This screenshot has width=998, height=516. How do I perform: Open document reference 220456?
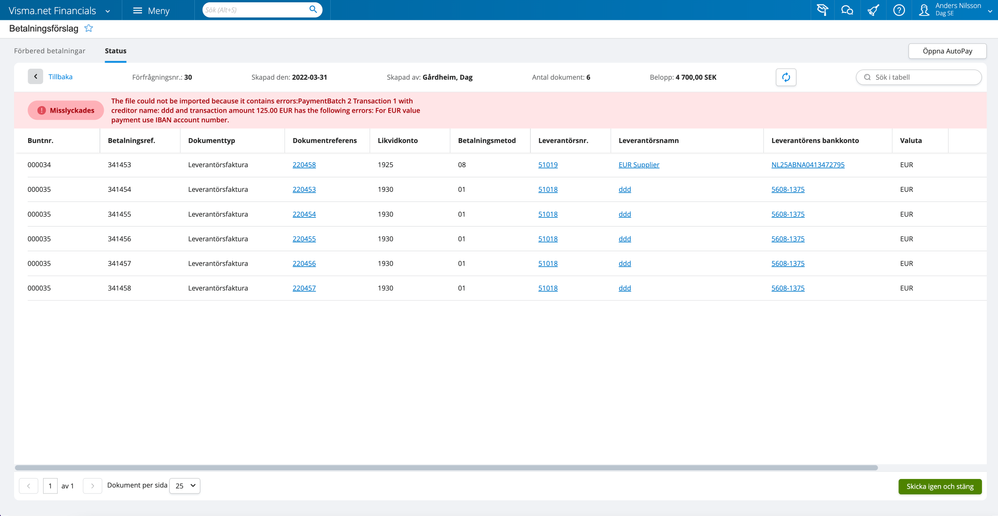click(304, 263)
